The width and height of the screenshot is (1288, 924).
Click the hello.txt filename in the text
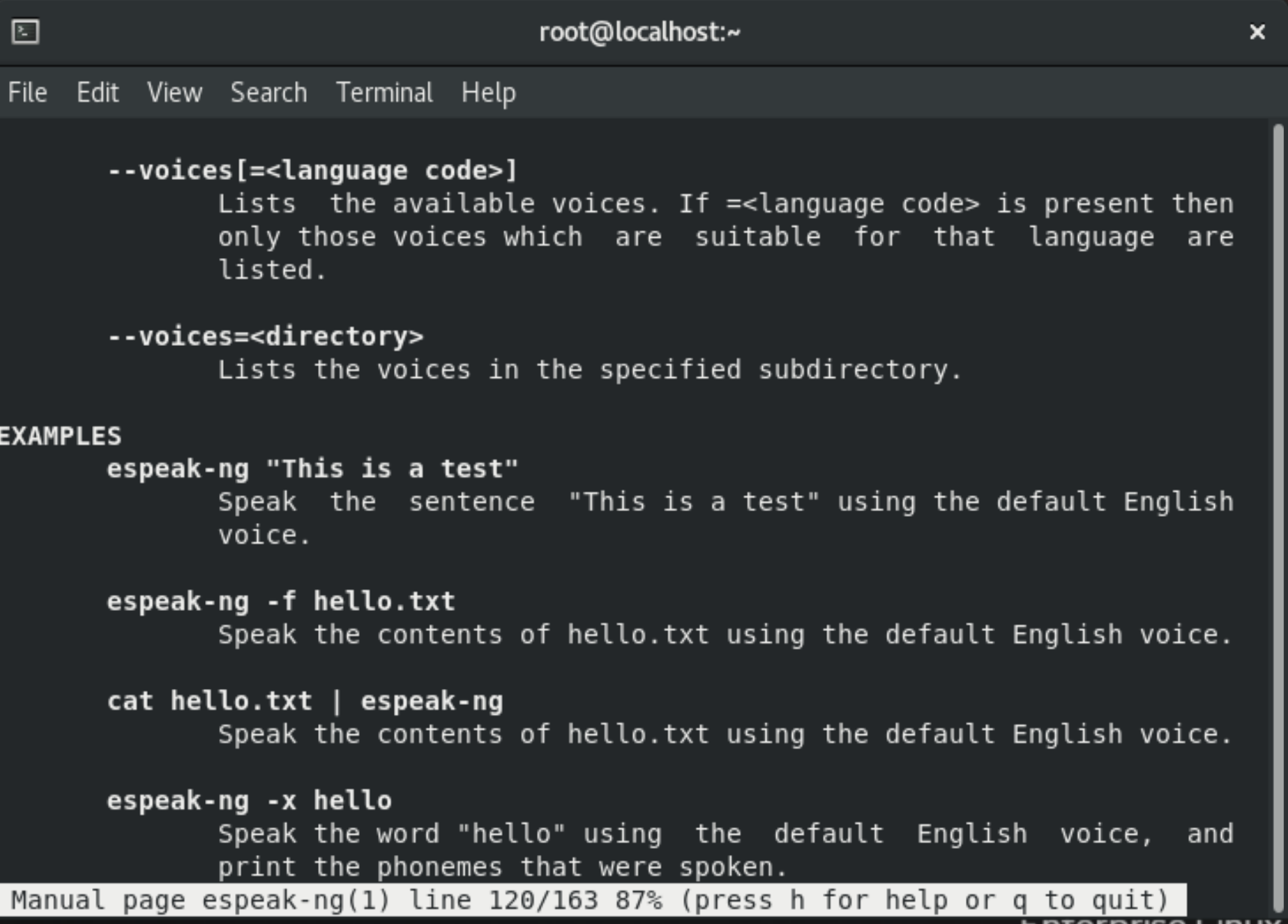[383, 600]
